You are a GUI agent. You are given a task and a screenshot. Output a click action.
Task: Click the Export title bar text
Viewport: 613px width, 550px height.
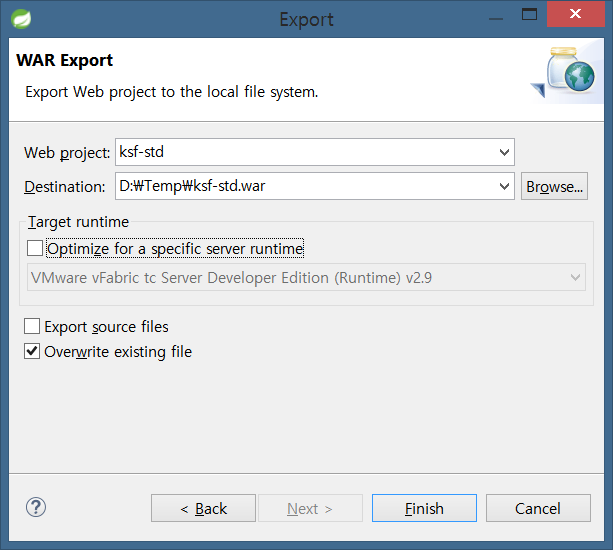[306, 20]
